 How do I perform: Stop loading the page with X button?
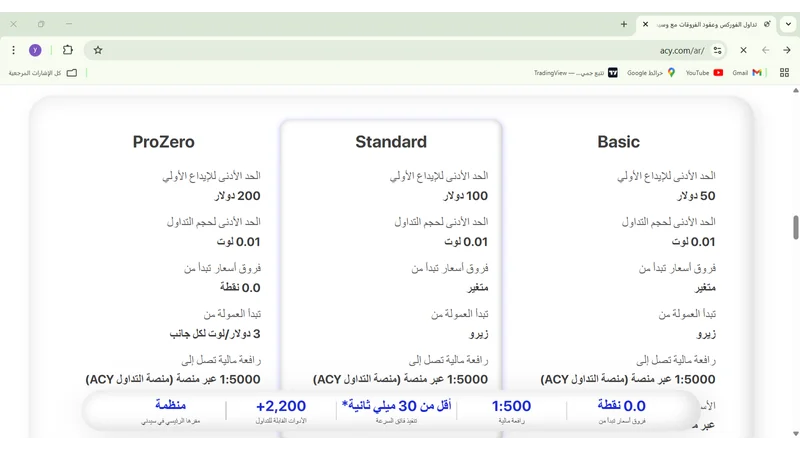coord(743,50)
